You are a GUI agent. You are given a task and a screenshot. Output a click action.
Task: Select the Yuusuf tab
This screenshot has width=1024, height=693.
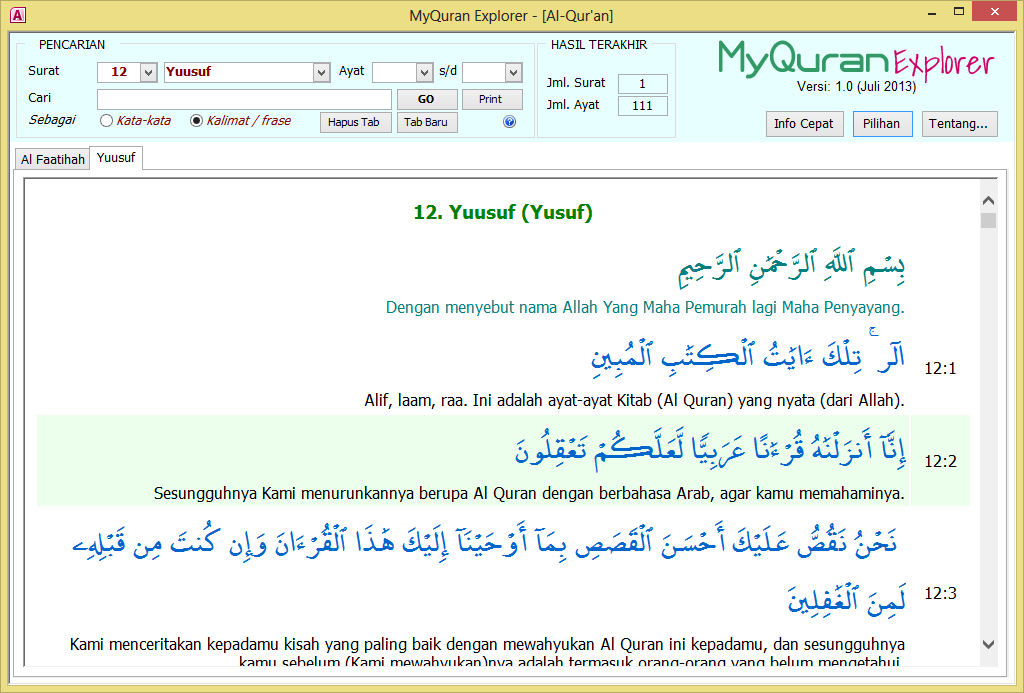[116, 158]
